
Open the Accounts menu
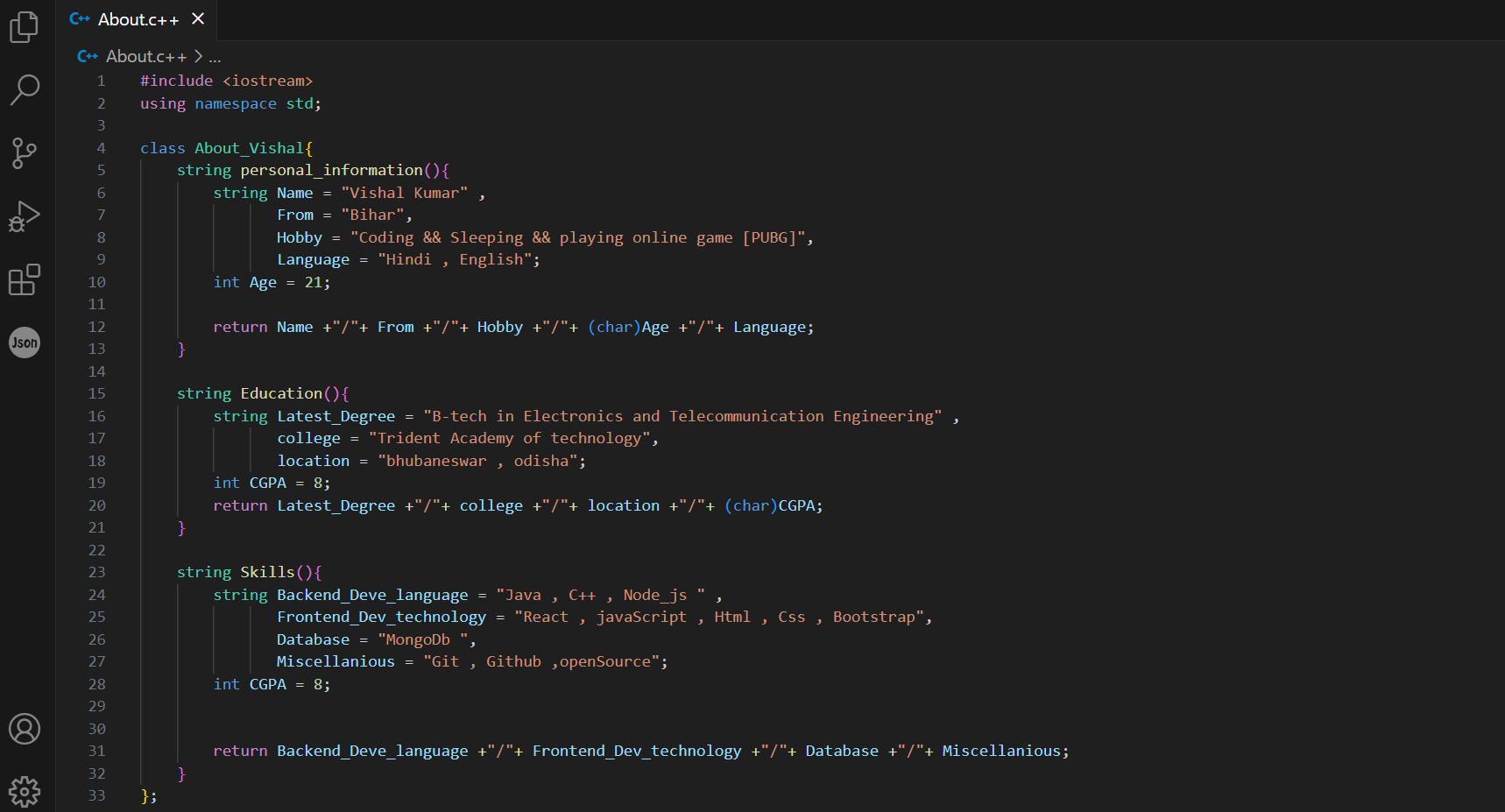point(25,729)
